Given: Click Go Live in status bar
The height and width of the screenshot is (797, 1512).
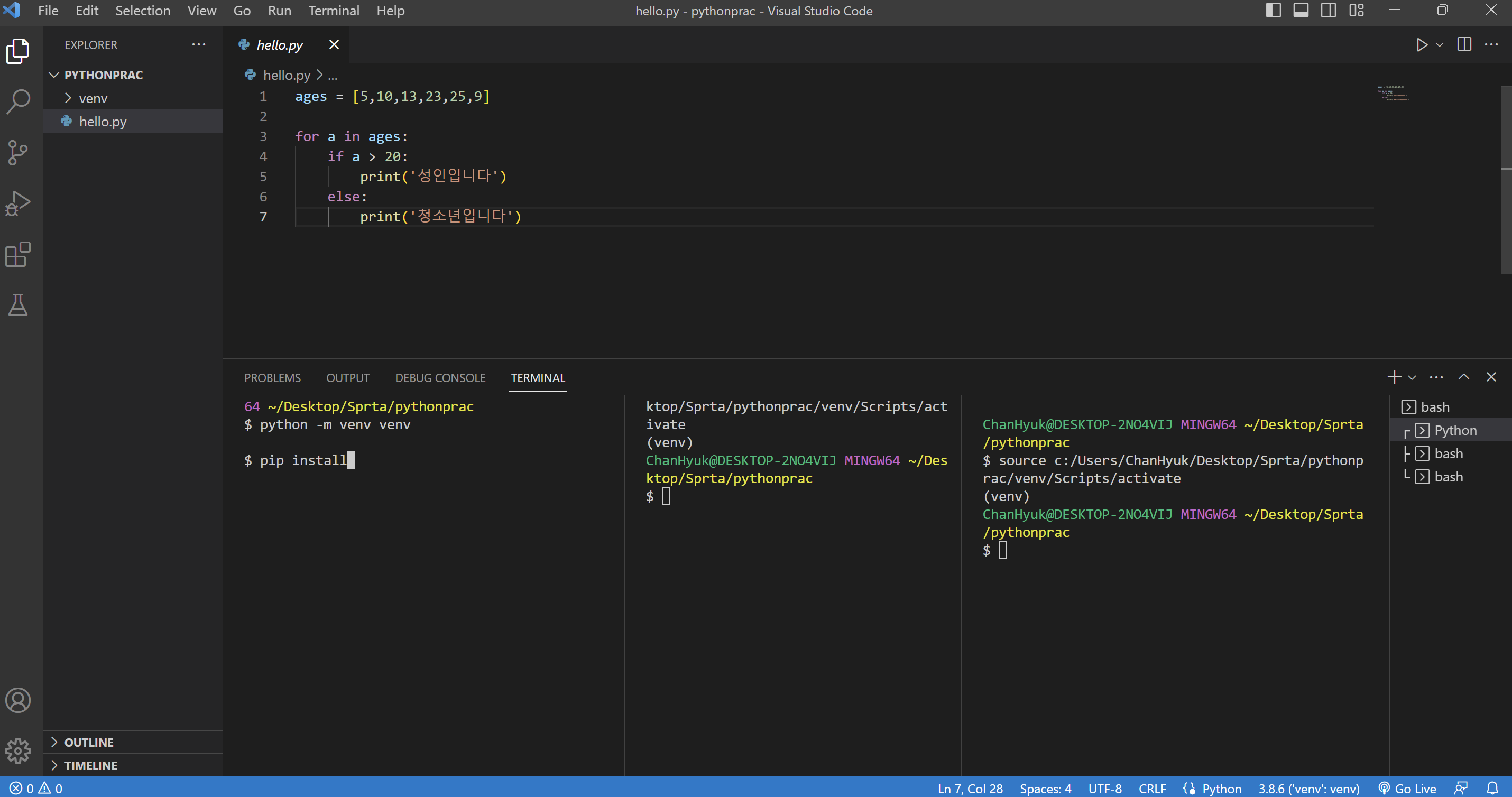Looking at the screenshot, I should point(1407,788).
